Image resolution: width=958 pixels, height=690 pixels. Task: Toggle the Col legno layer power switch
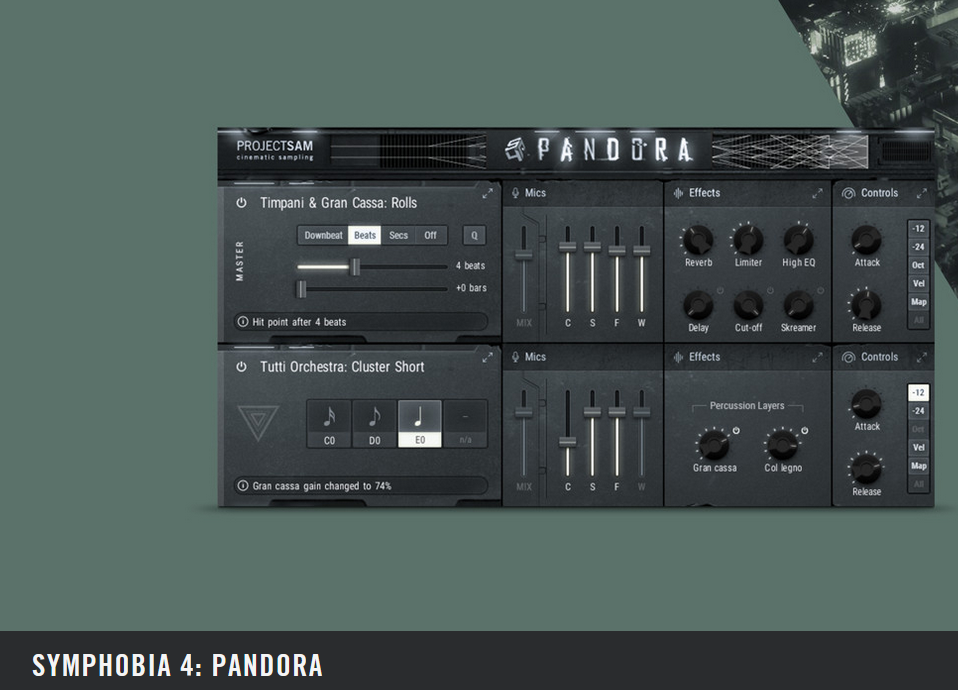805,431
